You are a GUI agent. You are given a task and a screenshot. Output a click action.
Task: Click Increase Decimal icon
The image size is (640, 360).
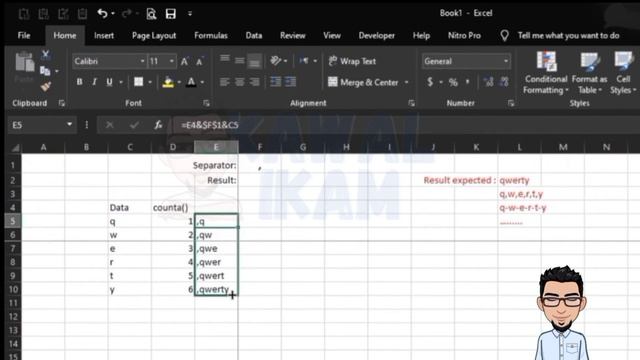pyautogui.click(x=488, y=82)
